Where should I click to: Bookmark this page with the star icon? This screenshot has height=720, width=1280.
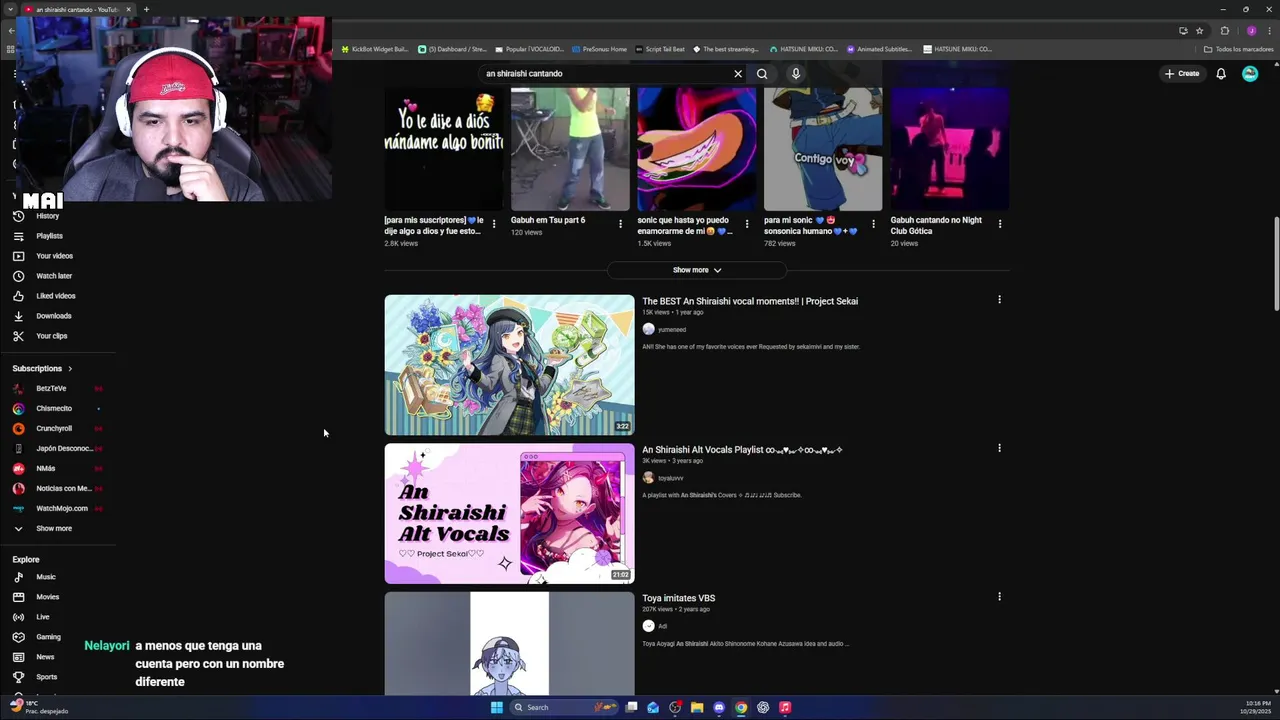click(x=1199, y=31)
